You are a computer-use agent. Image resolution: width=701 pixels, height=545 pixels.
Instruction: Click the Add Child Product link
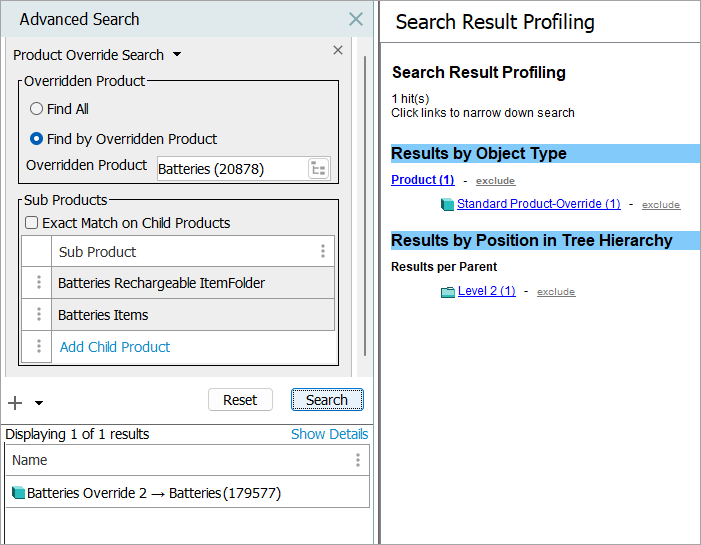(x=115, y=347)
